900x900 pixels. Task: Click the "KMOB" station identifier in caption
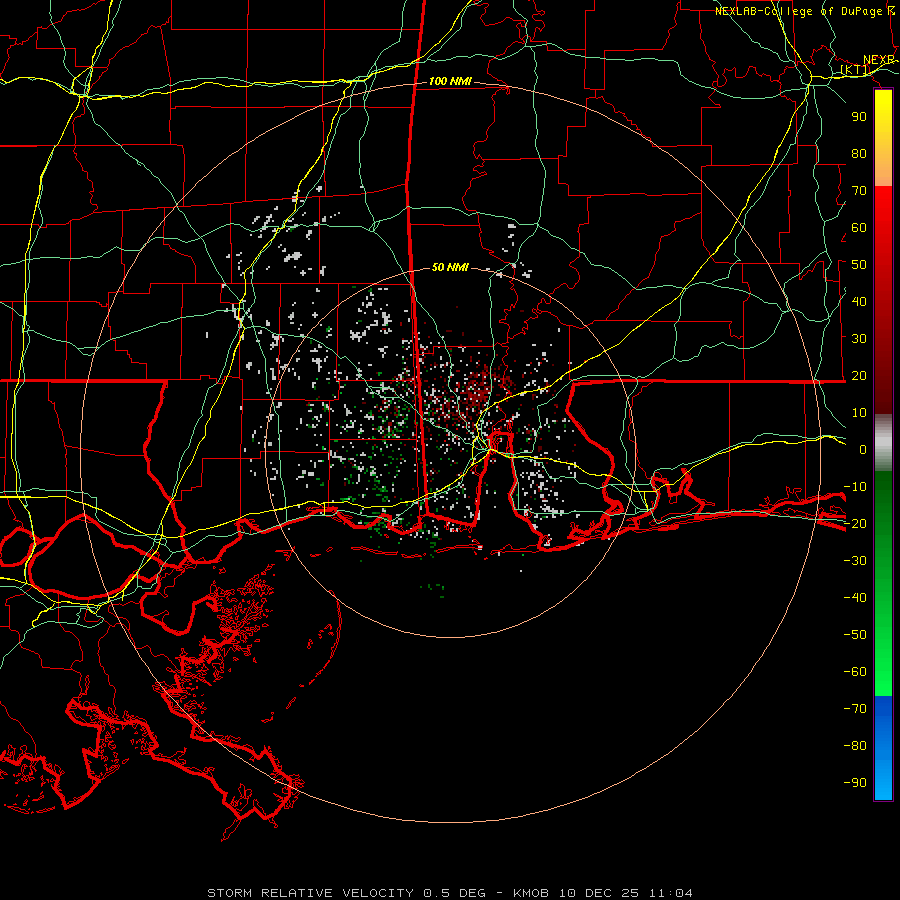tap(531, 893)
